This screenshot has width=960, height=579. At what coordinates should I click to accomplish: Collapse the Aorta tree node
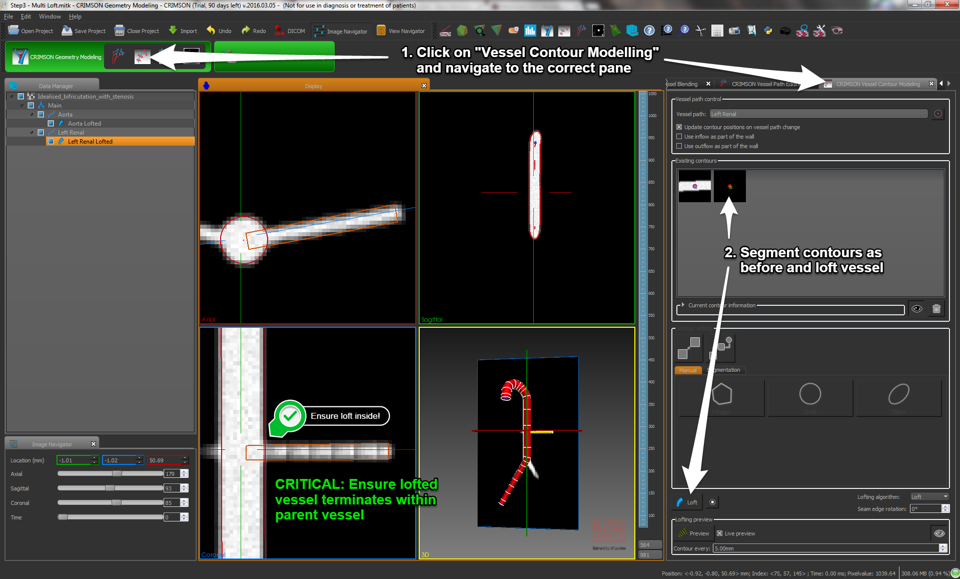(x=31, y=114)
